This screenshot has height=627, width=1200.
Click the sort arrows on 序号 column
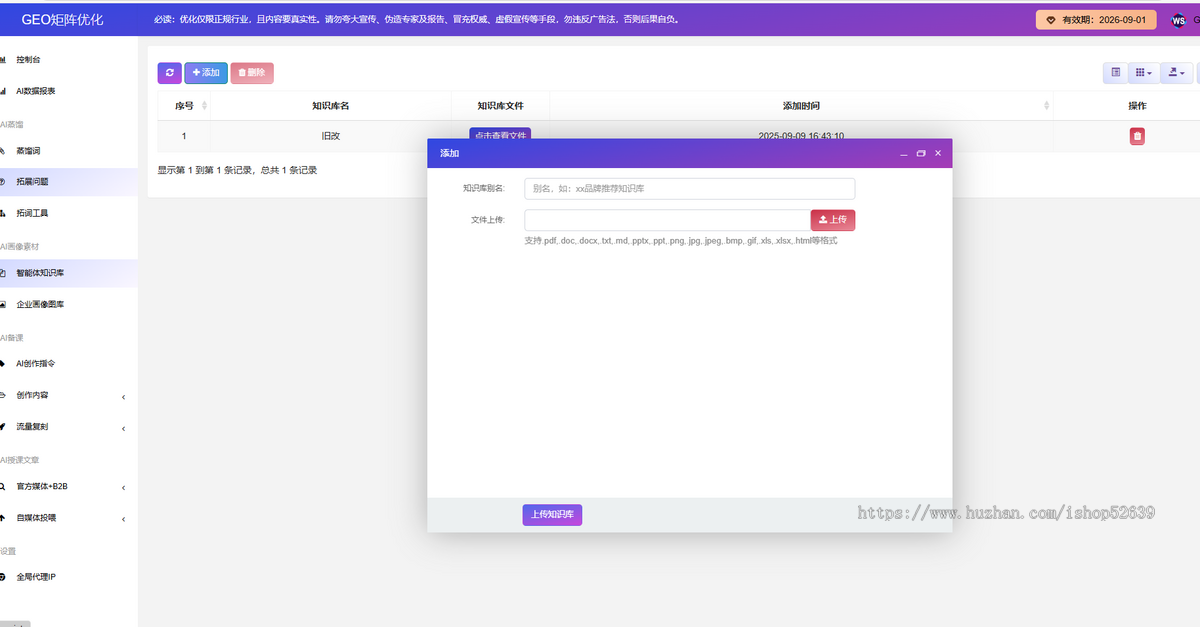[205, 106]
